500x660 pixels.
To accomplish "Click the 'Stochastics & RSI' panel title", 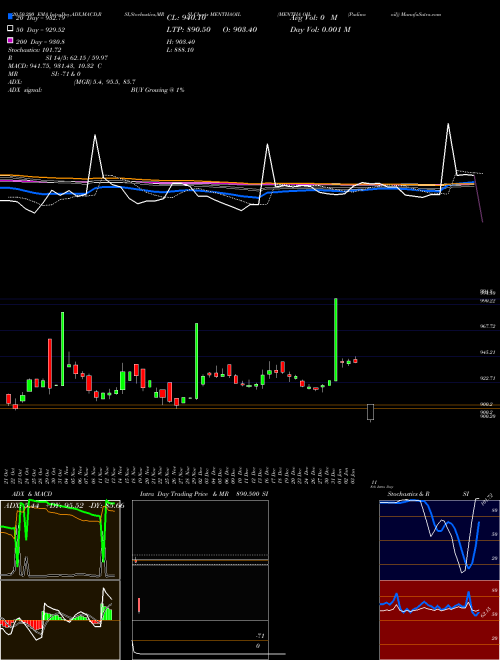I will tap(428, 494).
